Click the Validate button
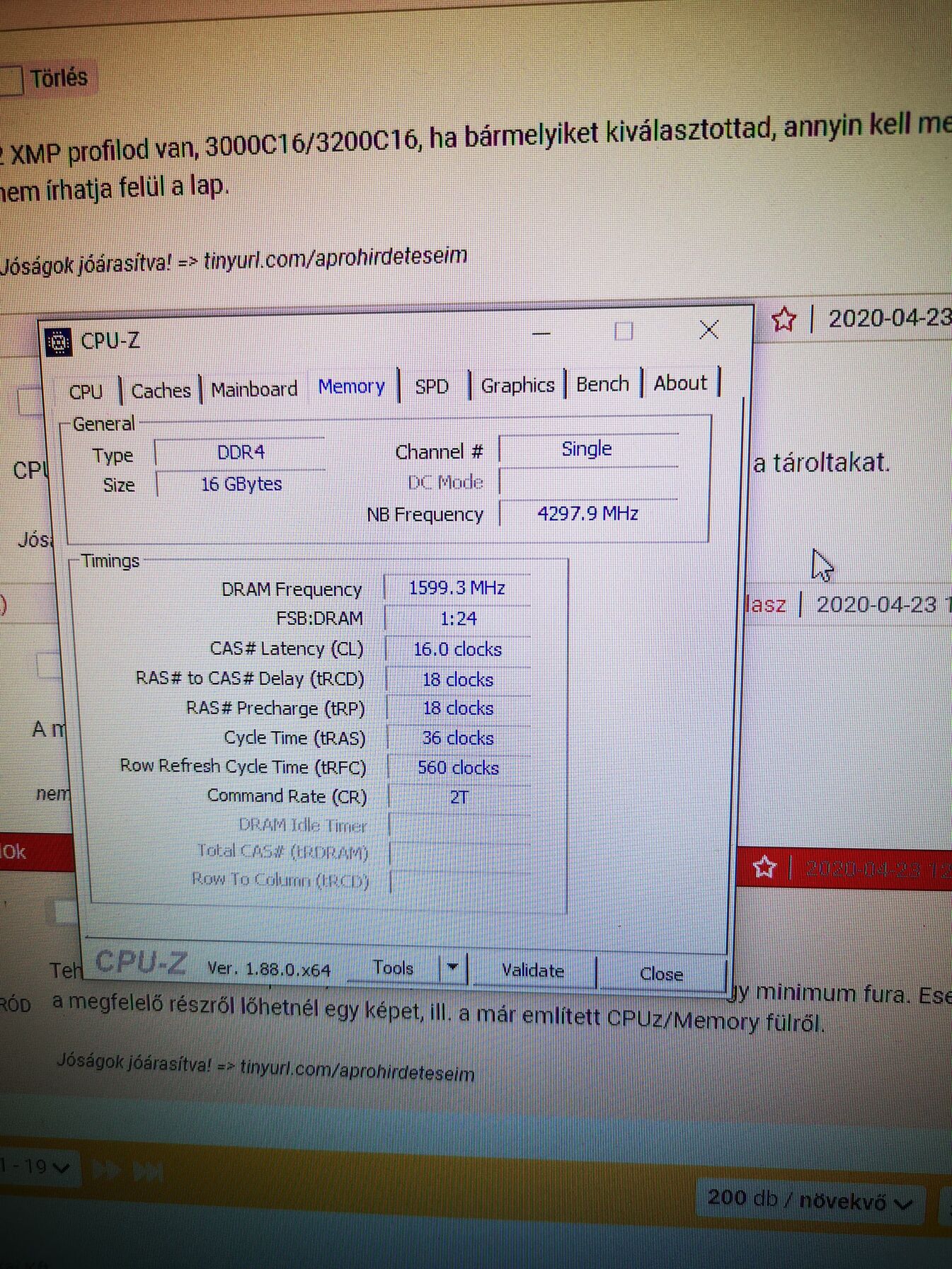Viewport: 952px width, 1269px height. coord(533,970)
